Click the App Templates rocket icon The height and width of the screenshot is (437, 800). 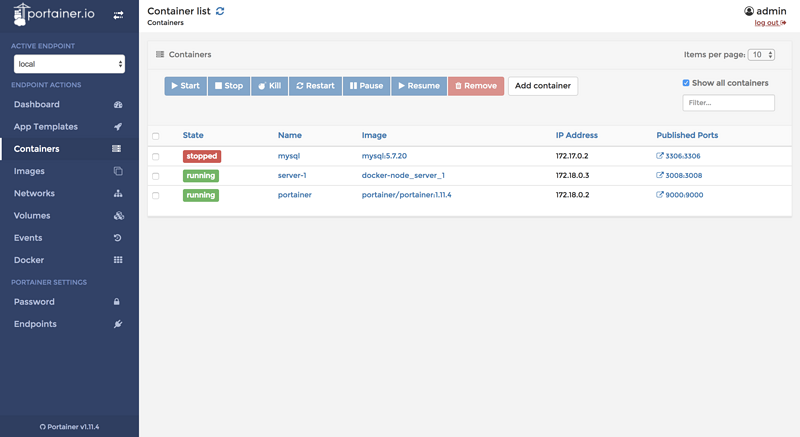[x=118, y=127]
